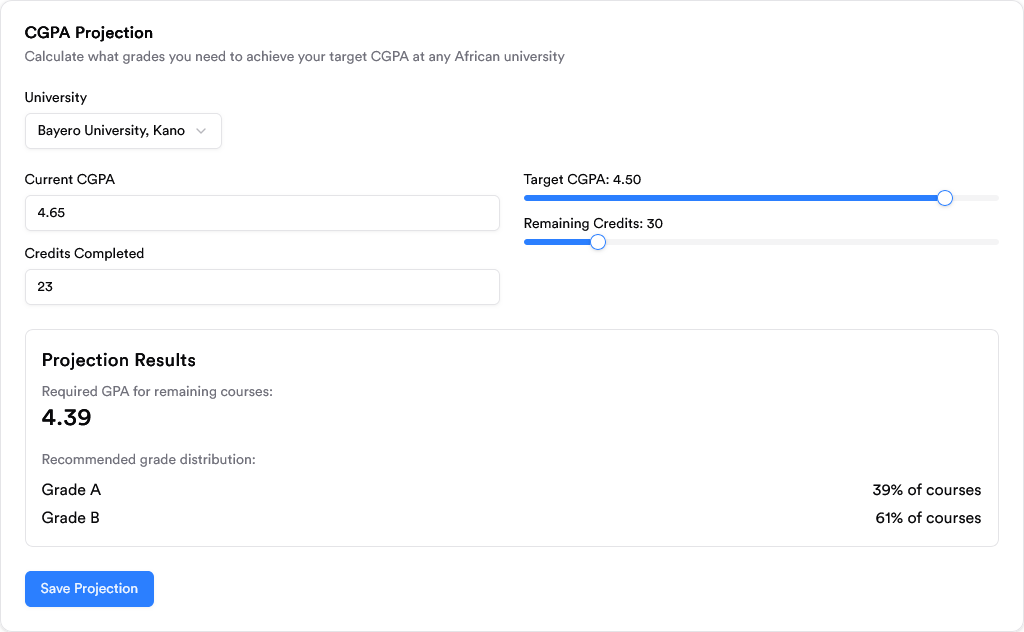
Task: Select the 39% of courses label
Action: tap(927, 490)
